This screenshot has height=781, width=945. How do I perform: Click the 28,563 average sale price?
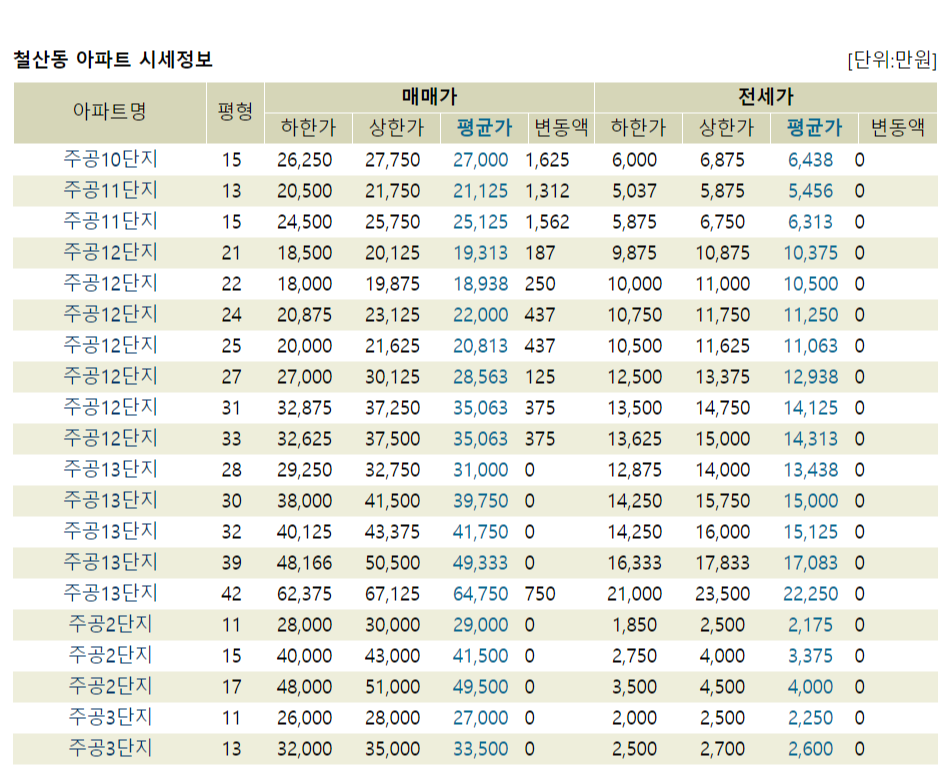coord(480,377)
